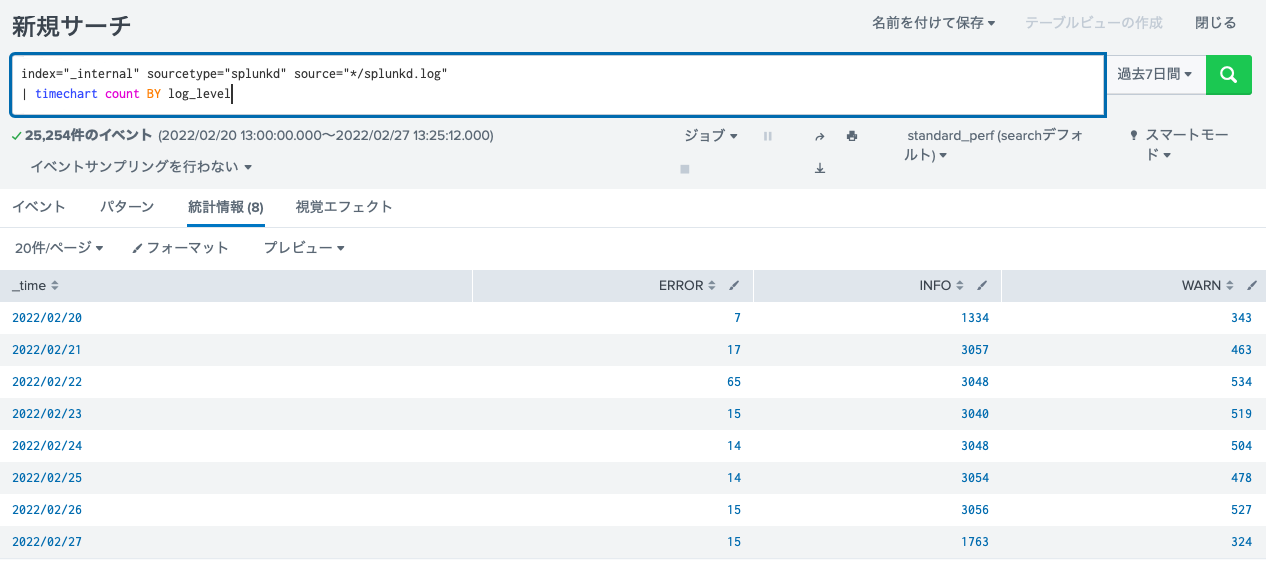This screenshot has height=571, width=1266.
Task: Click WARN value 343 for 2022/02/20
Action: (1241, 318)
